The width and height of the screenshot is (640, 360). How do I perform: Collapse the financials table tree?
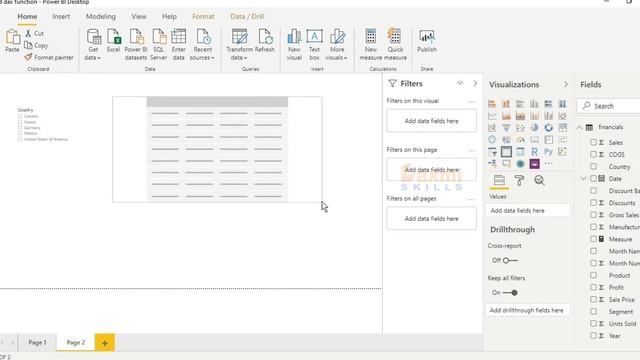[x=580, y=127]
